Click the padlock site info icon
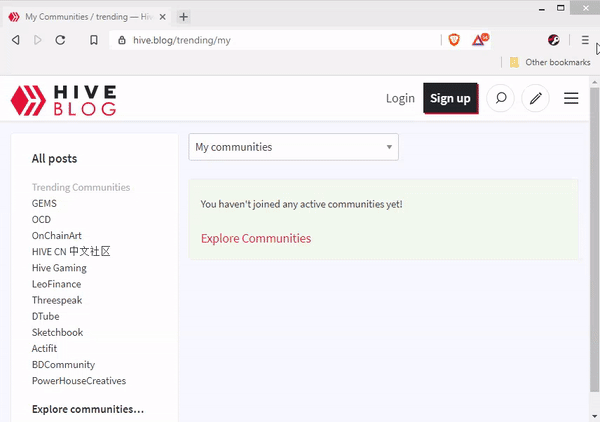600x422 pixels. pos(122,40)
